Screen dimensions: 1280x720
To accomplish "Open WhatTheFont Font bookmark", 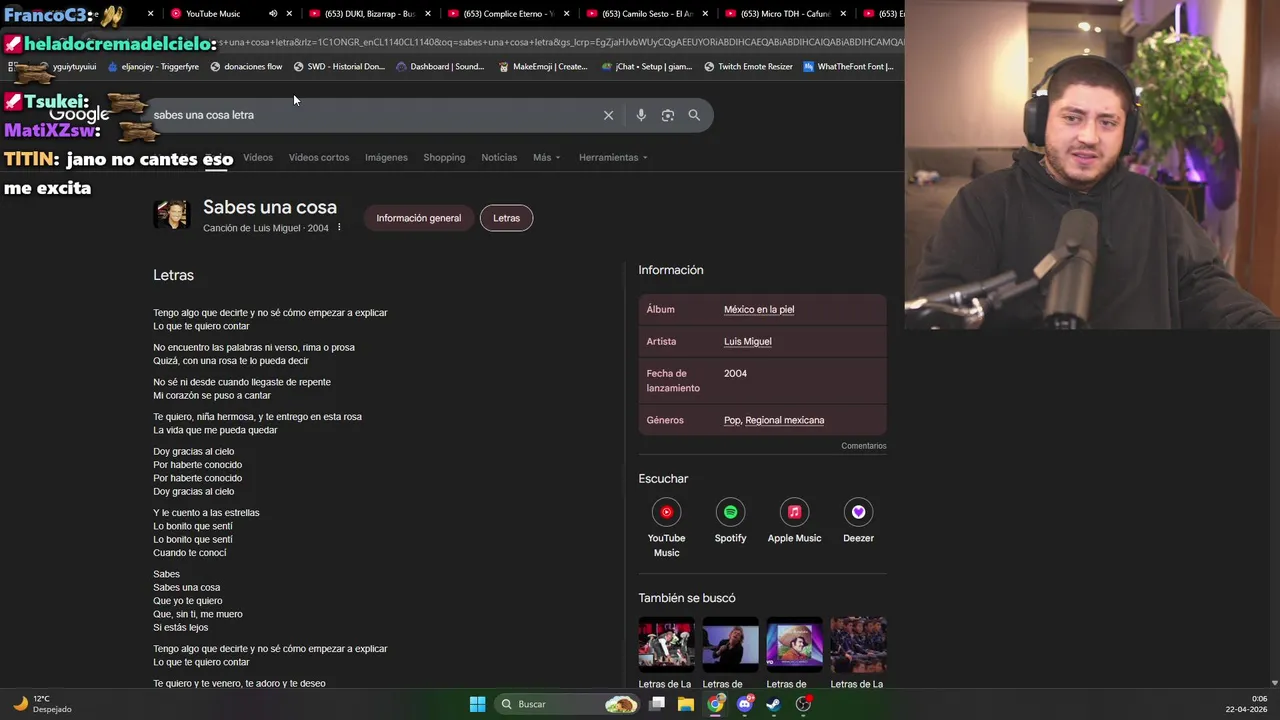I will 848,67.
